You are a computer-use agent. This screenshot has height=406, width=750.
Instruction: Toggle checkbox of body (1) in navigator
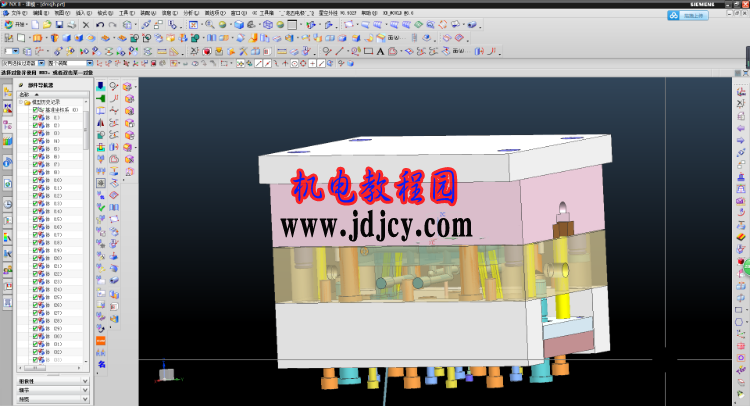coord(35,117)
